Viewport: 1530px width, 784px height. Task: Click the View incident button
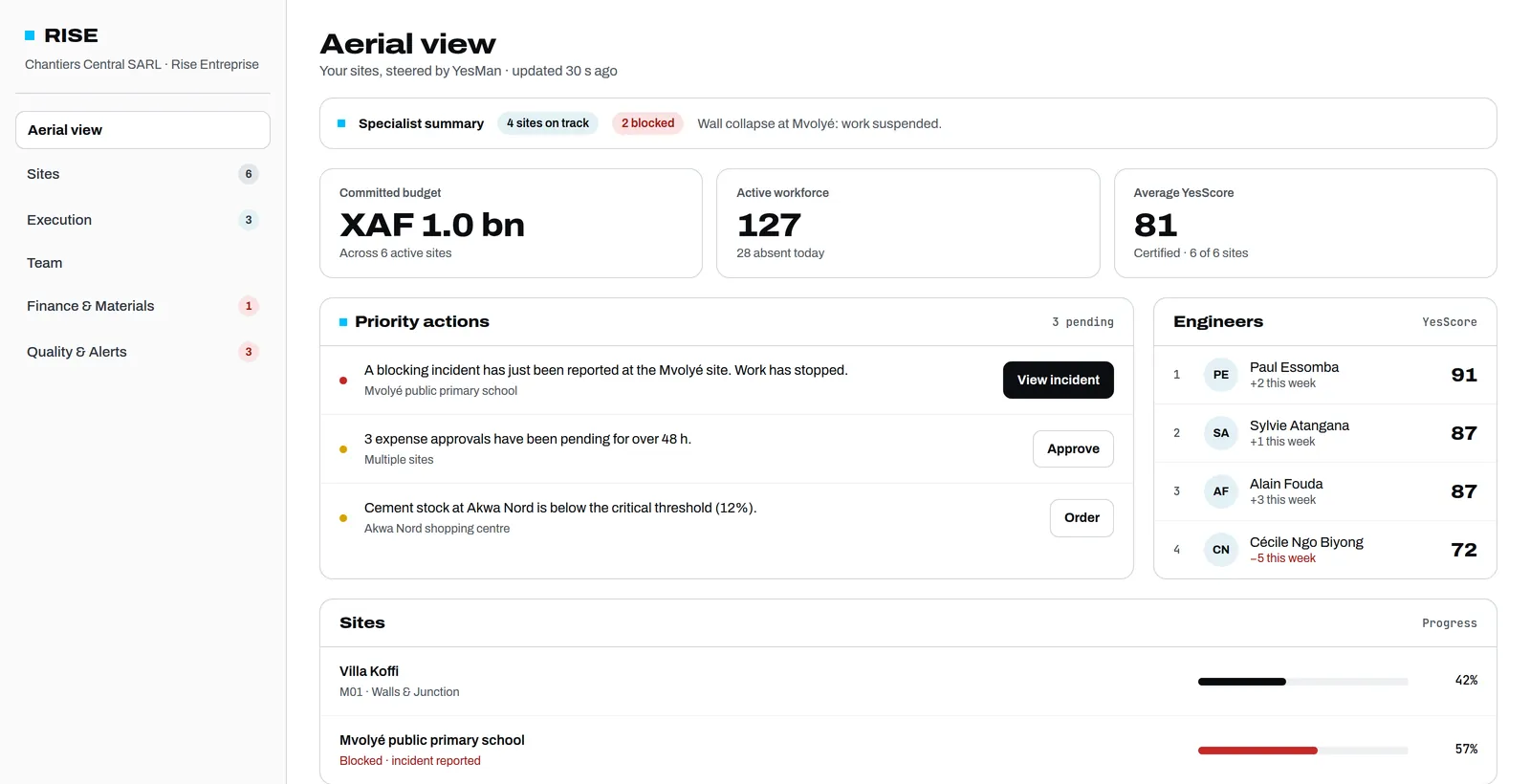(1059, 380)
